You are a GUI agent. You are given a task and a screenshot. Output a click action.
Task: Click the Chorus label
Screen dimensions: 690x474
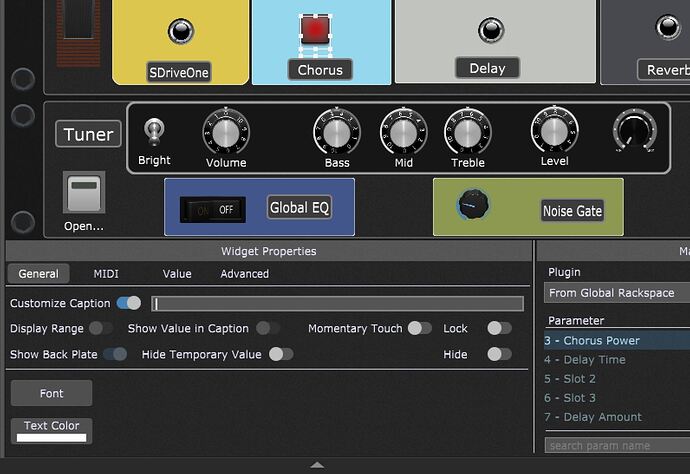click(x=320, y=70)
